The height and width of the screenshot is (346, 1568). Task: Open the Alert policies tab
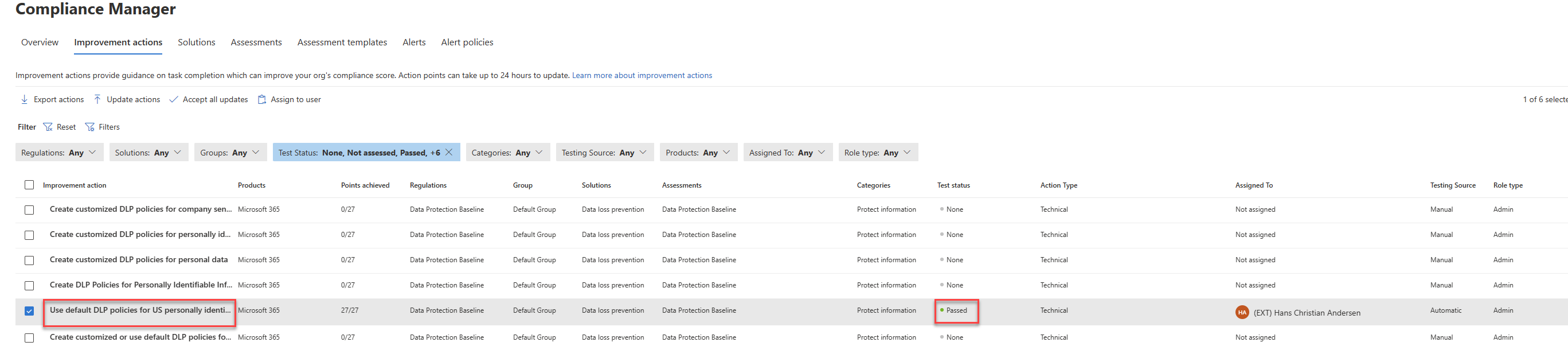pos(467,42)
